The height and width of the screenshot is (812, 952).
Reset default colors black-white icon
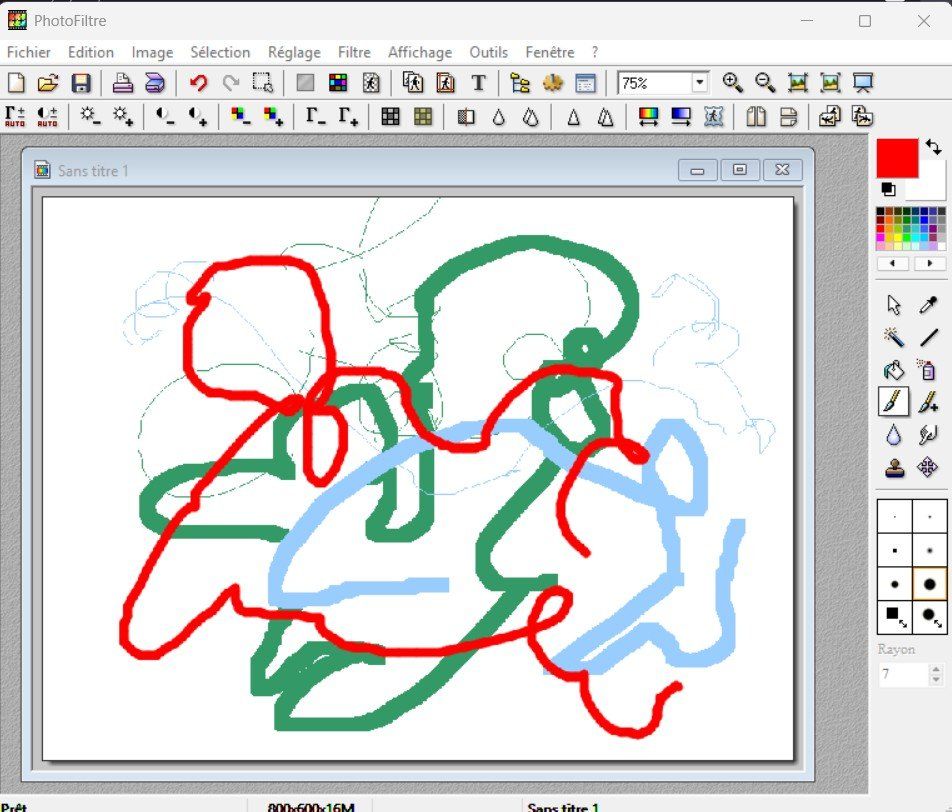[x=888, y=189]
